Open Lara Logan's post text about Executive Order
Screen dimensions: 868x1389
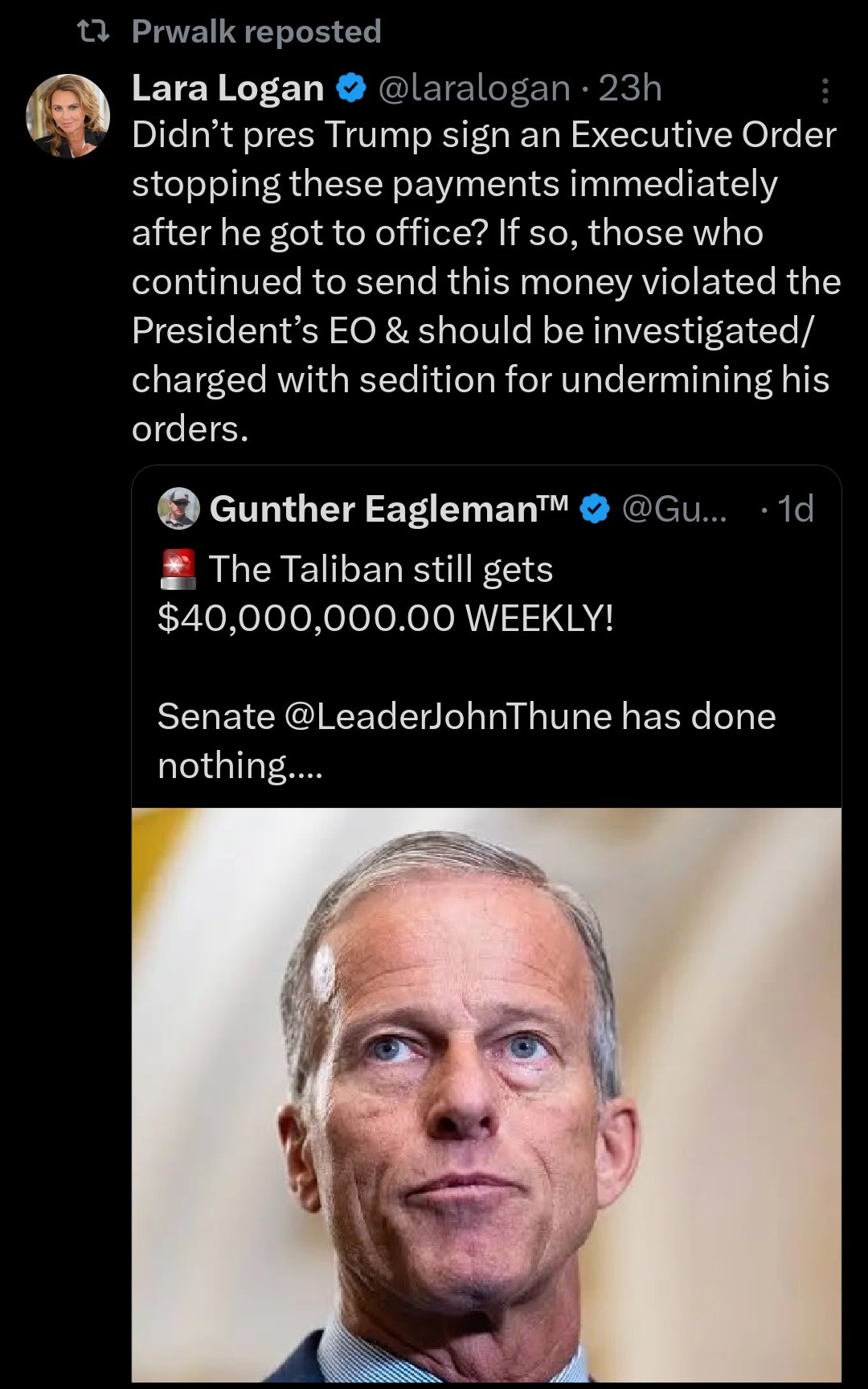[482, 281]
